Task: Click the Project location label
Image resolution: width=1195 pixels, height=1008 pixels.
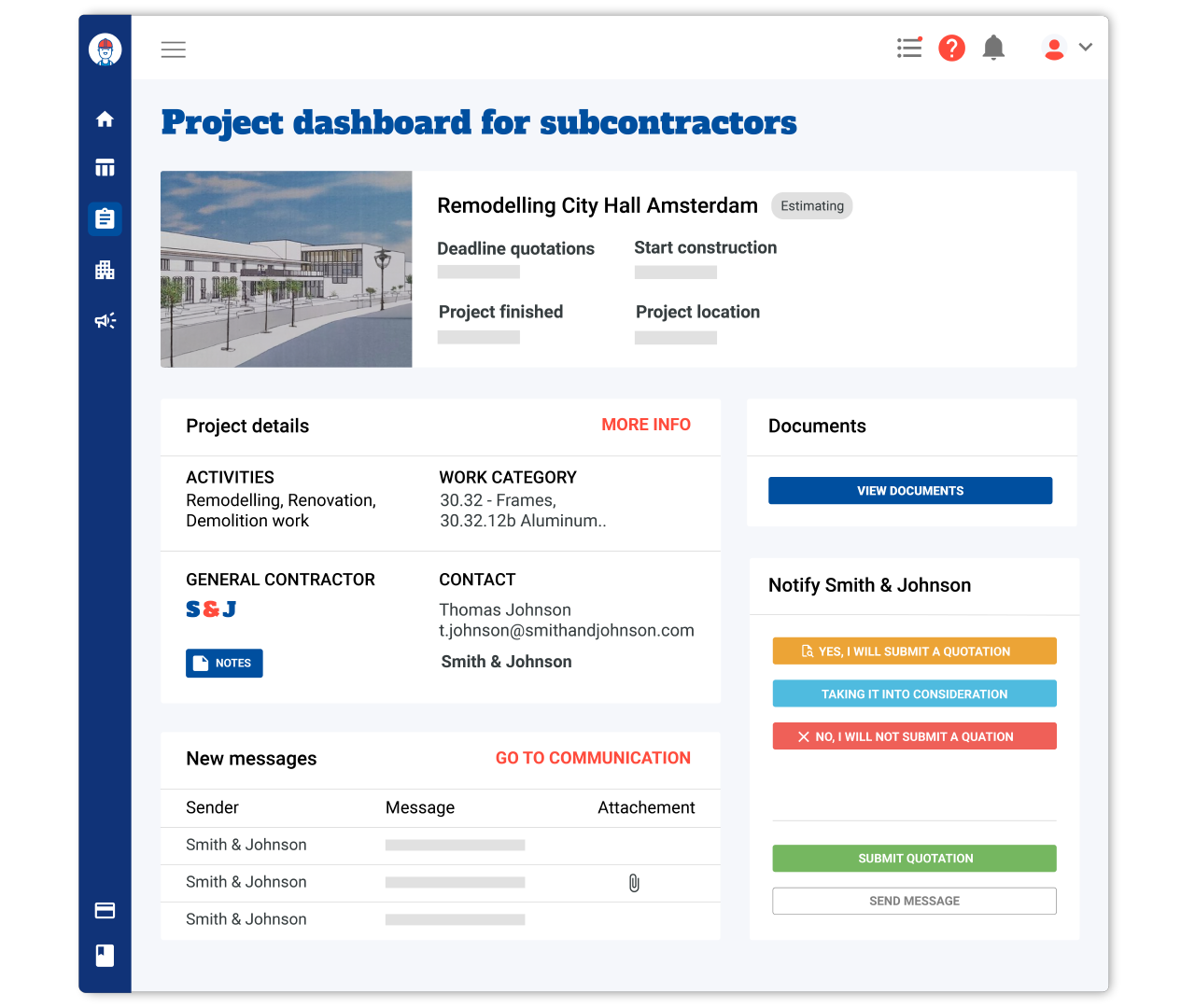Action: click(698, 313)
